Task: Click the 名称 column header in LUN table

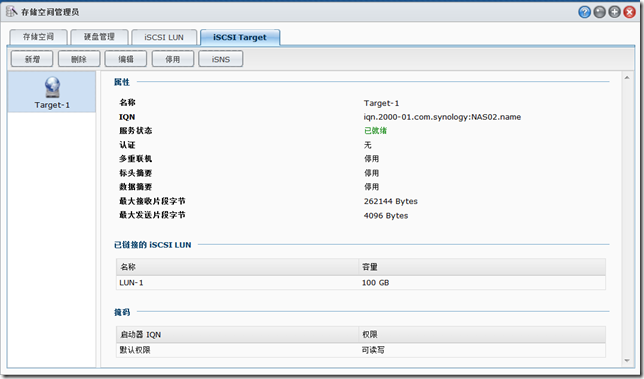Action: click(237, 267)
